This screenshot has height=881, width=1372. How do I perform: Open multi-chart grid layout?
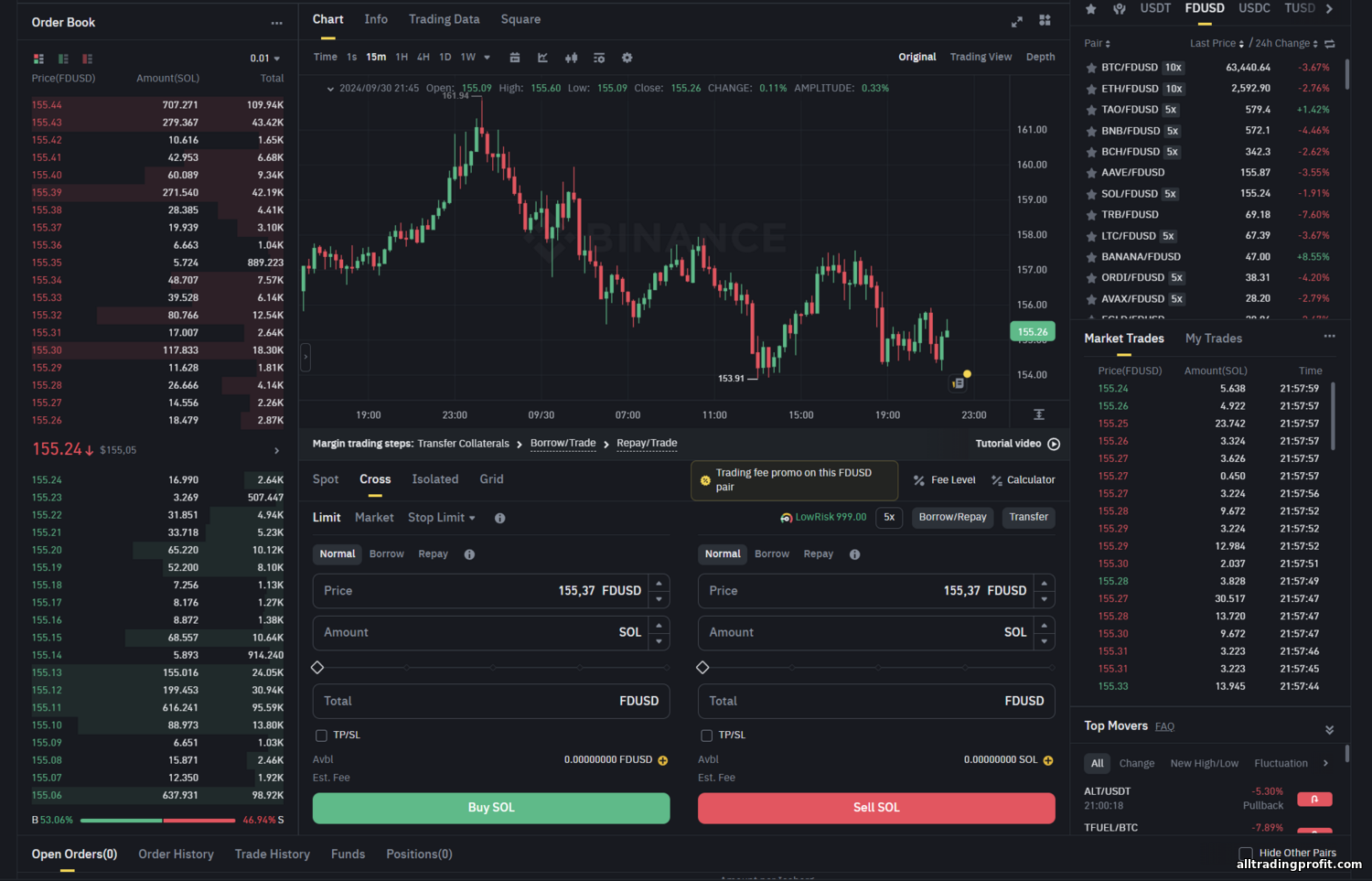[1045, 20]
